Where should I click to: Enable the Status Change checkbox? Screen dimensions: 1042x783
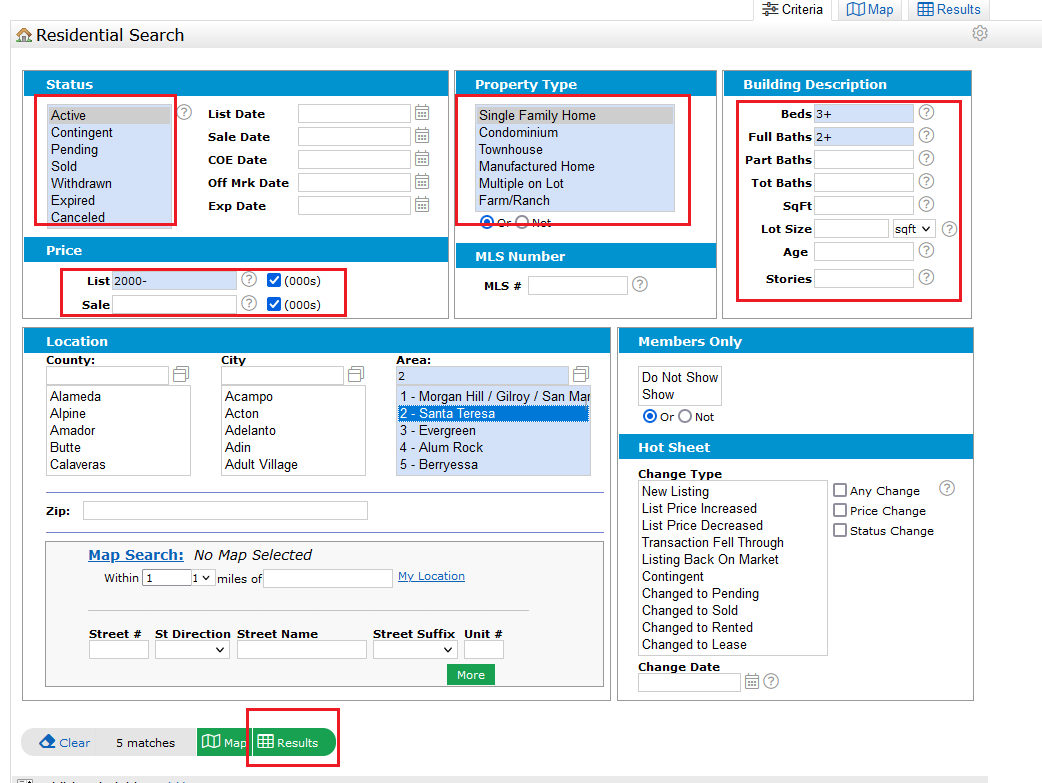click(x=840, y=530)
